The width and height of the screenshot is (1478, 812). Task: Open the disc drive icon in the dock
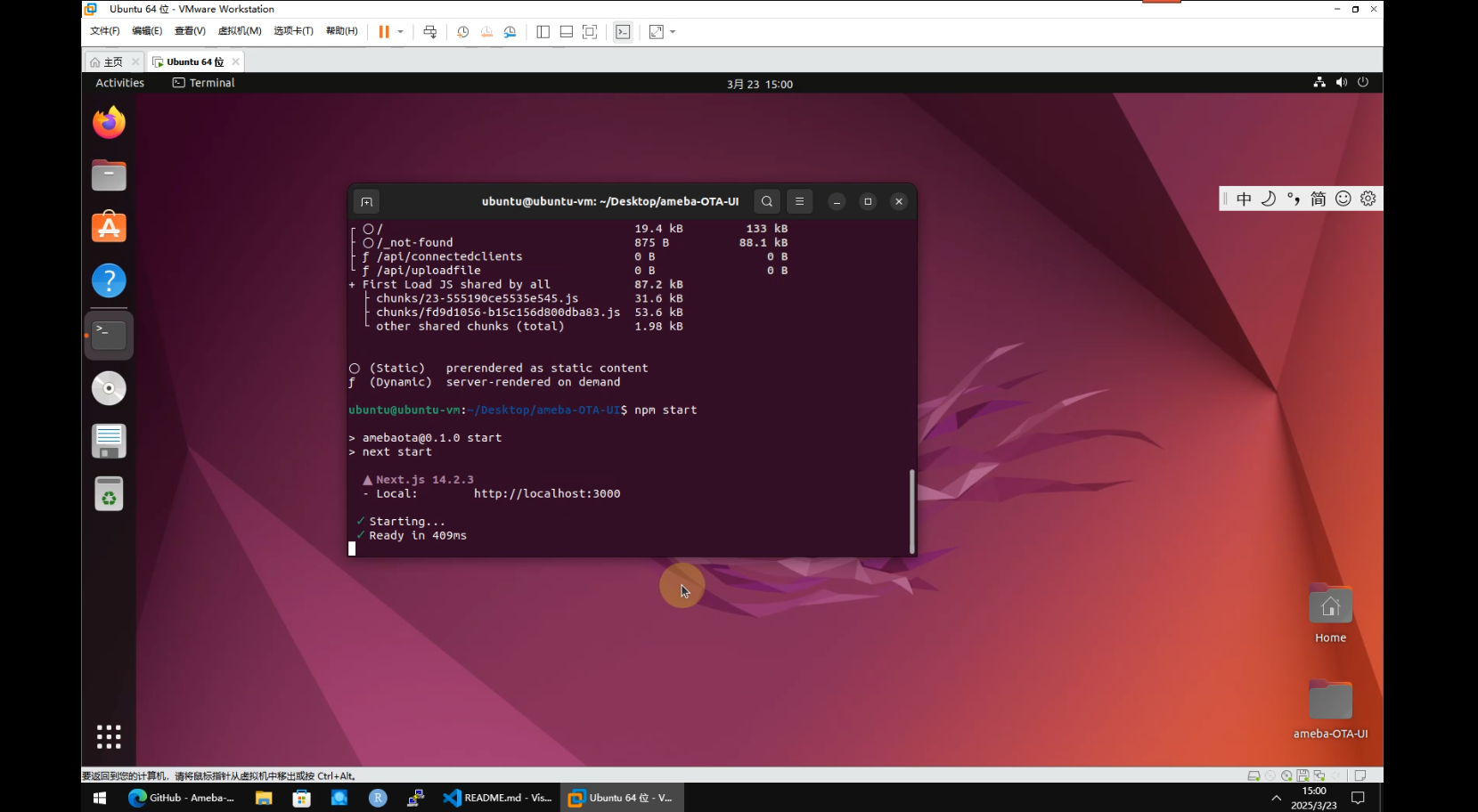click(109, 388)
